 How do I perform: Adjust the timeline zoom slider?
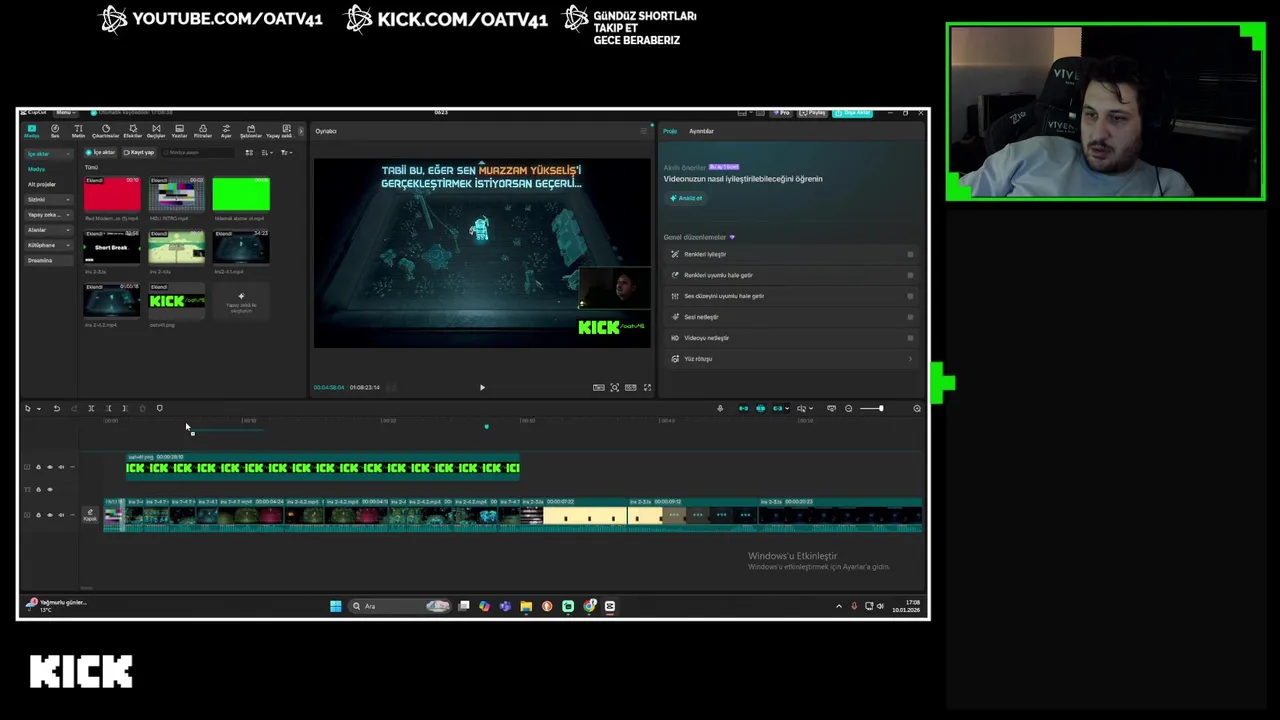871,408
